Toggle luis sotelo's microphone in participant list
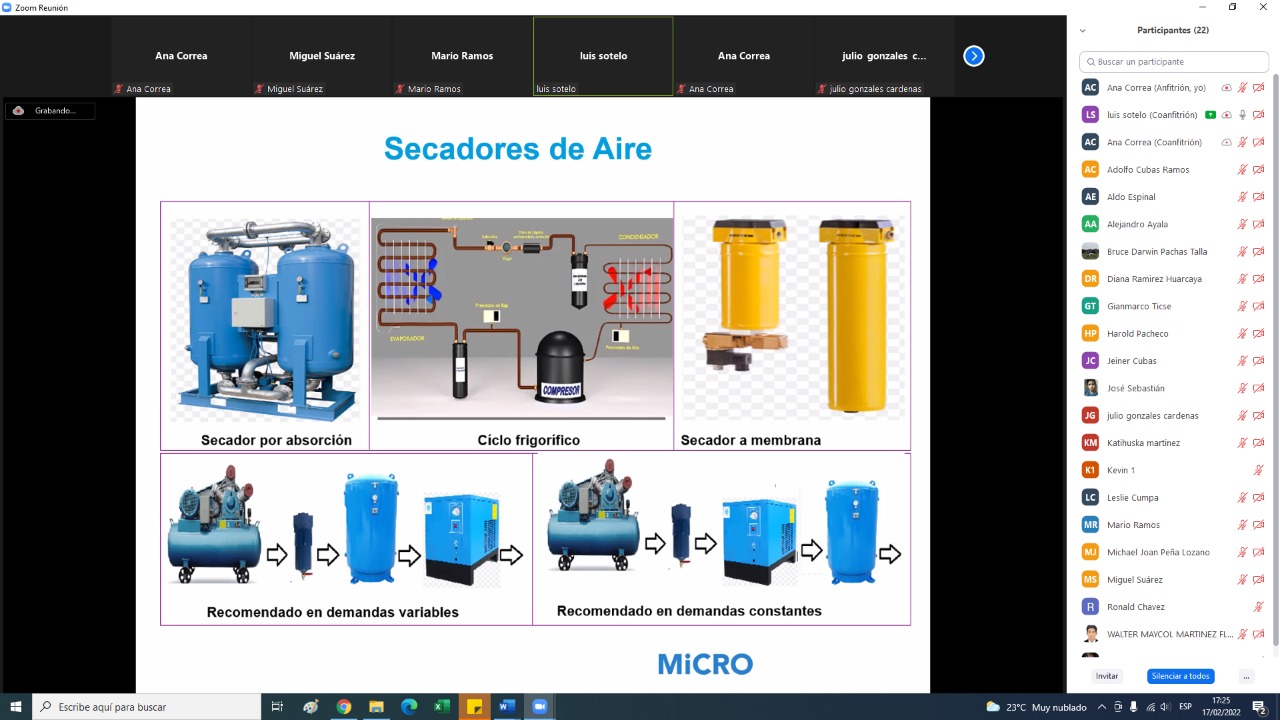Screen dimensions: 1280x720 (x=1243, y=115)
